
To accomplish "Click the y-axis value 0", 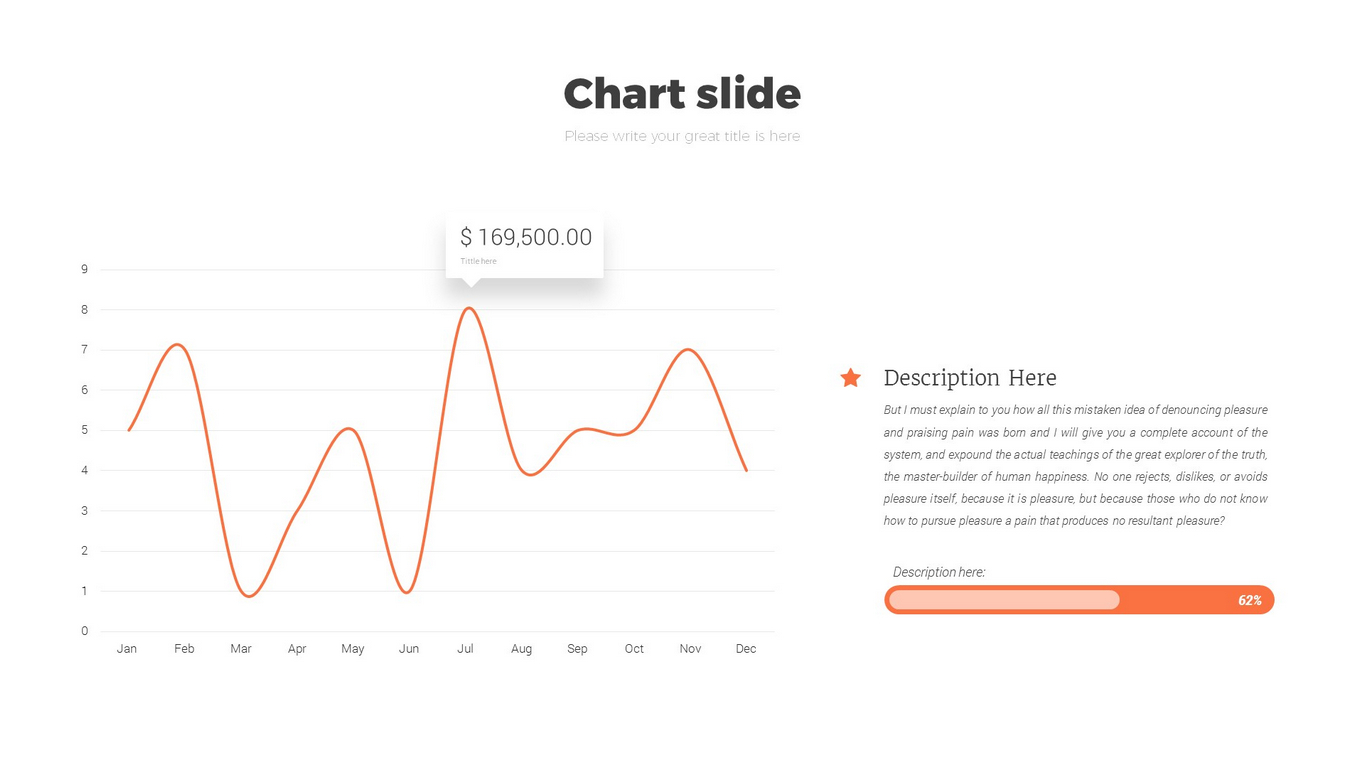I will [x=85, y=631].
